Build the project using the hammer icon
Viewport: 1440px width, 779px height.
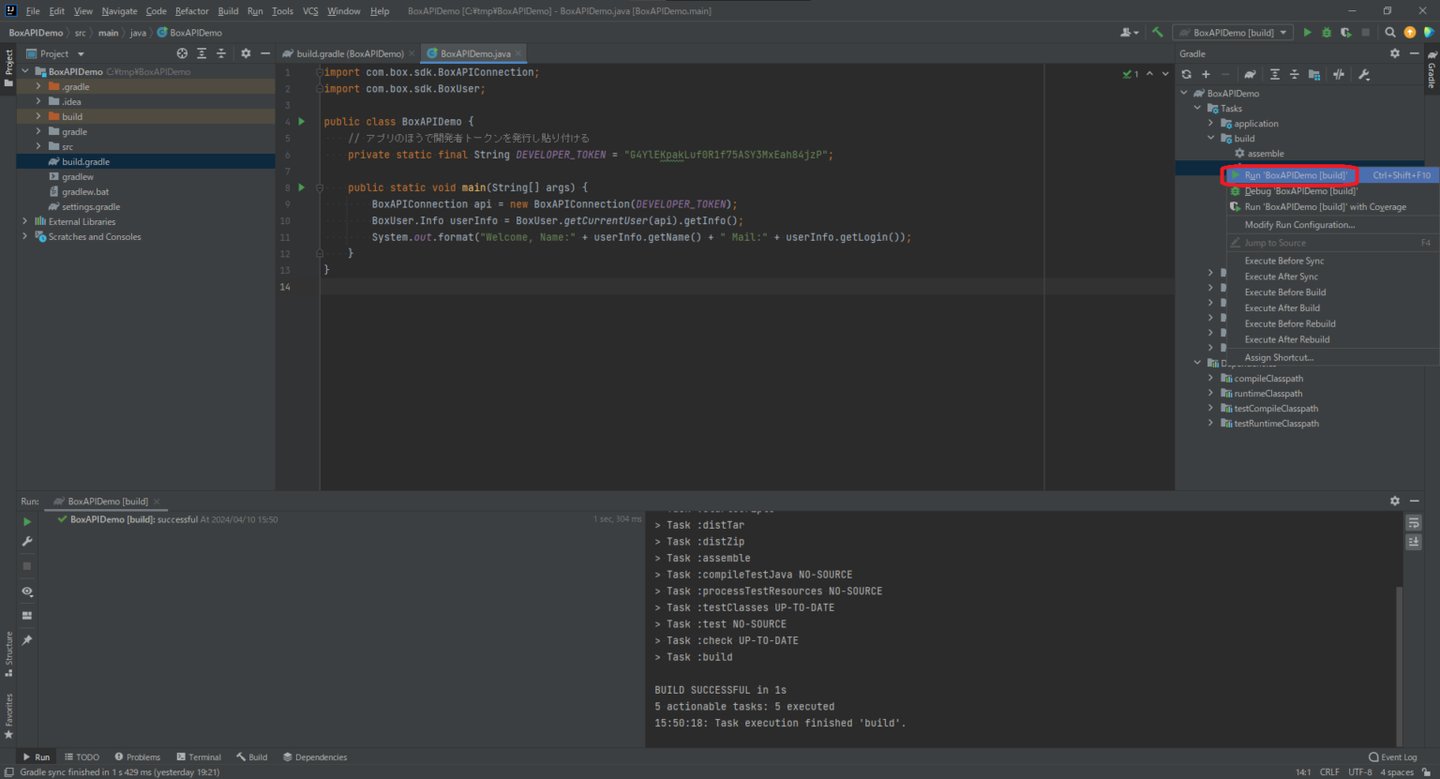1159,32
